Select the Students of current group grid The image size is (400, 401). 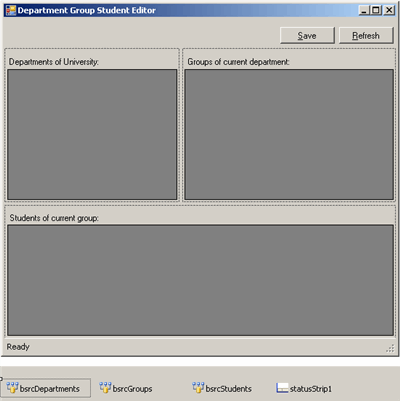point(200,280)
